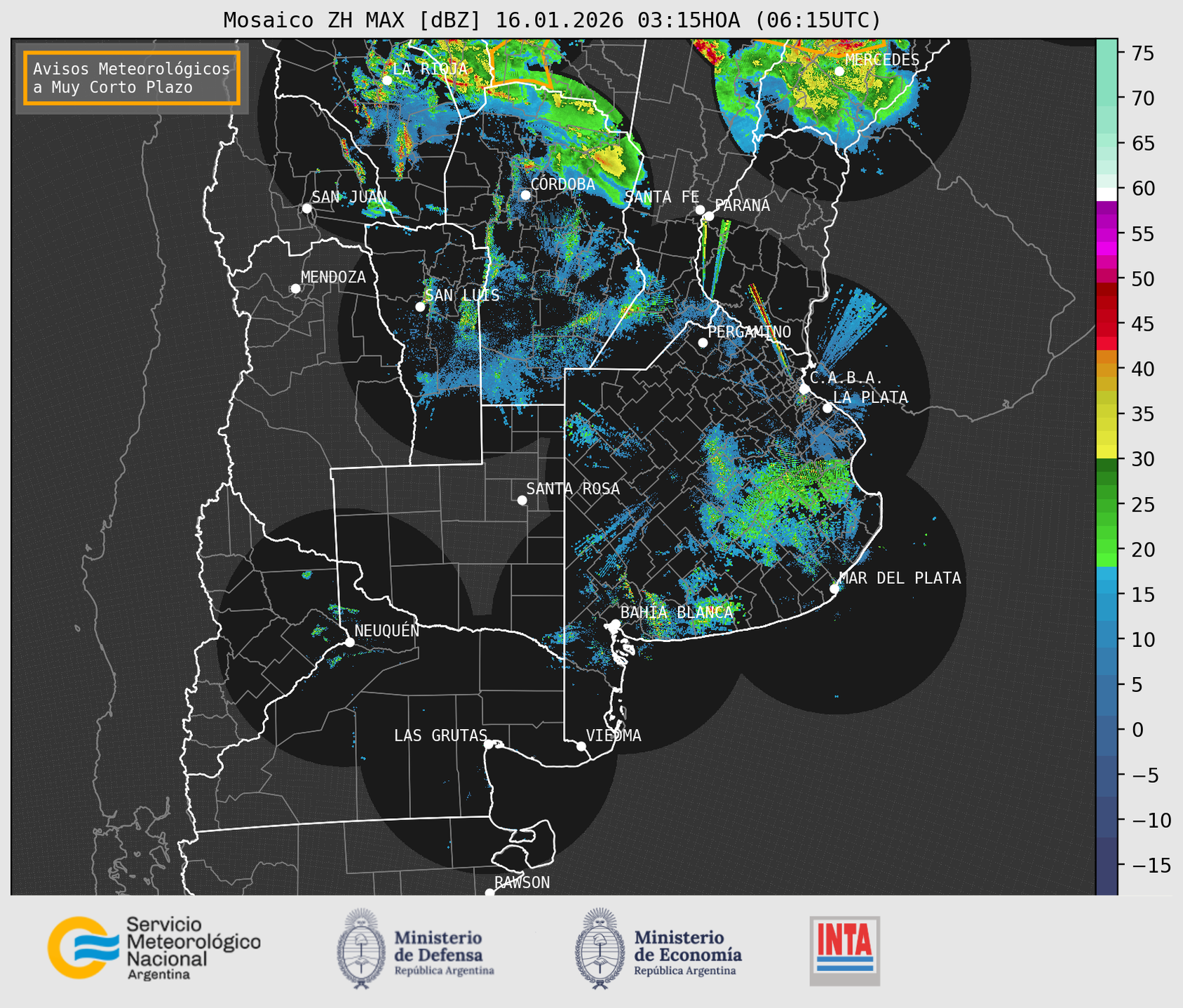Click the 25 dBZ green color band

click(1107, 504)
